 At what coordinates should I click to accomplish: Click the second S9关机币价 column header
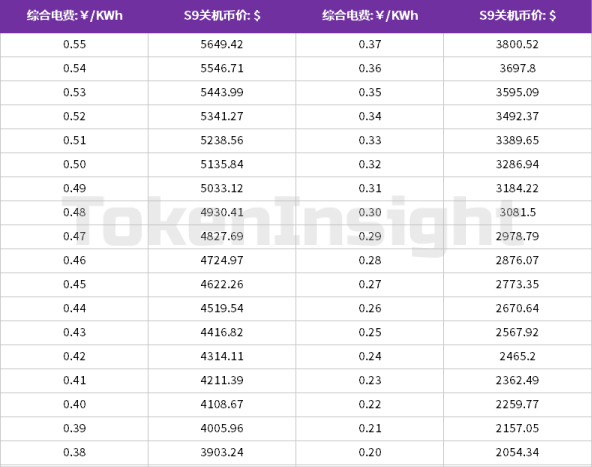[x=517, y=16]
